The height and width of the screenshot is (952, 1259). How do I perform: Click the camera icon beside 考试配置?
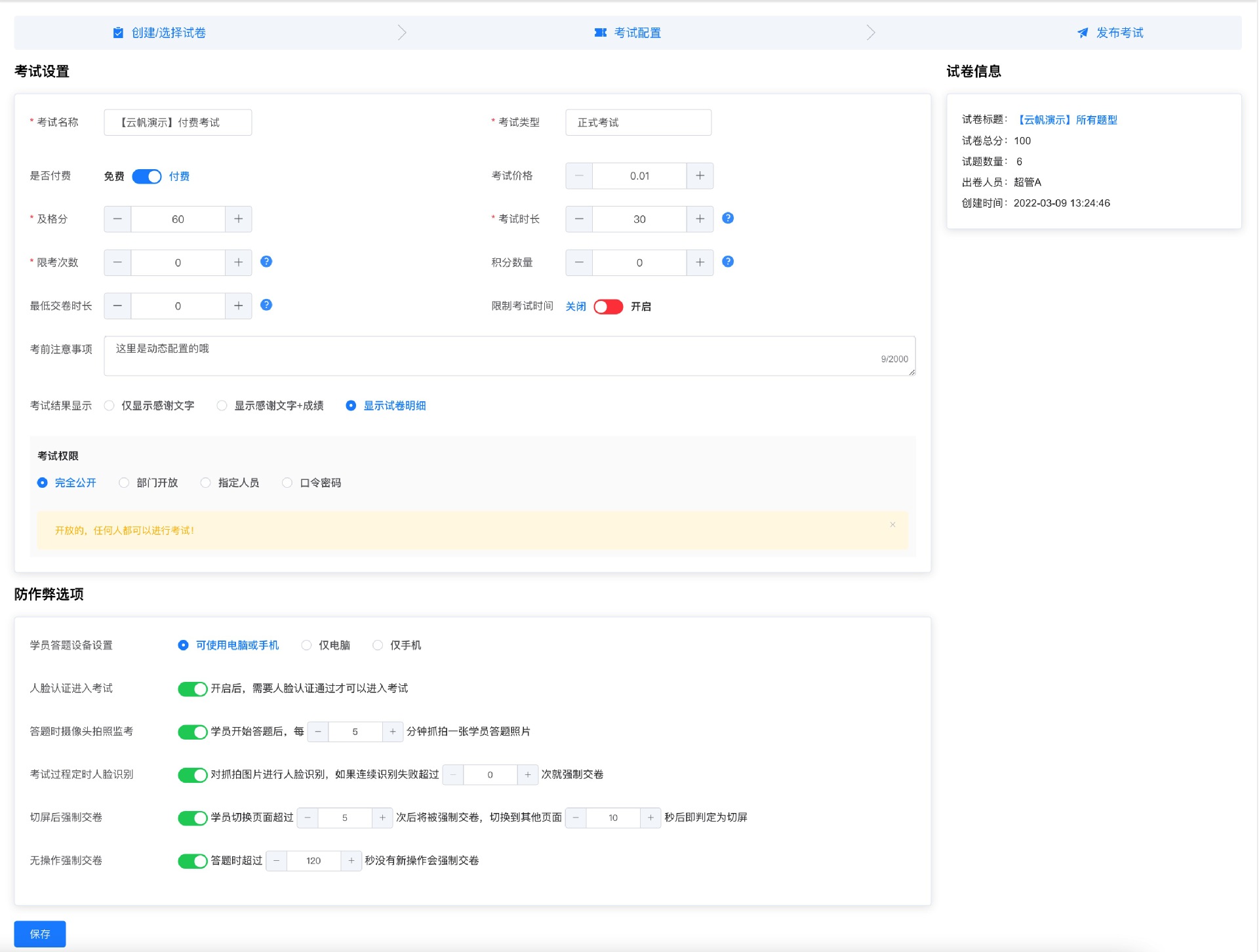pos(600,33)
